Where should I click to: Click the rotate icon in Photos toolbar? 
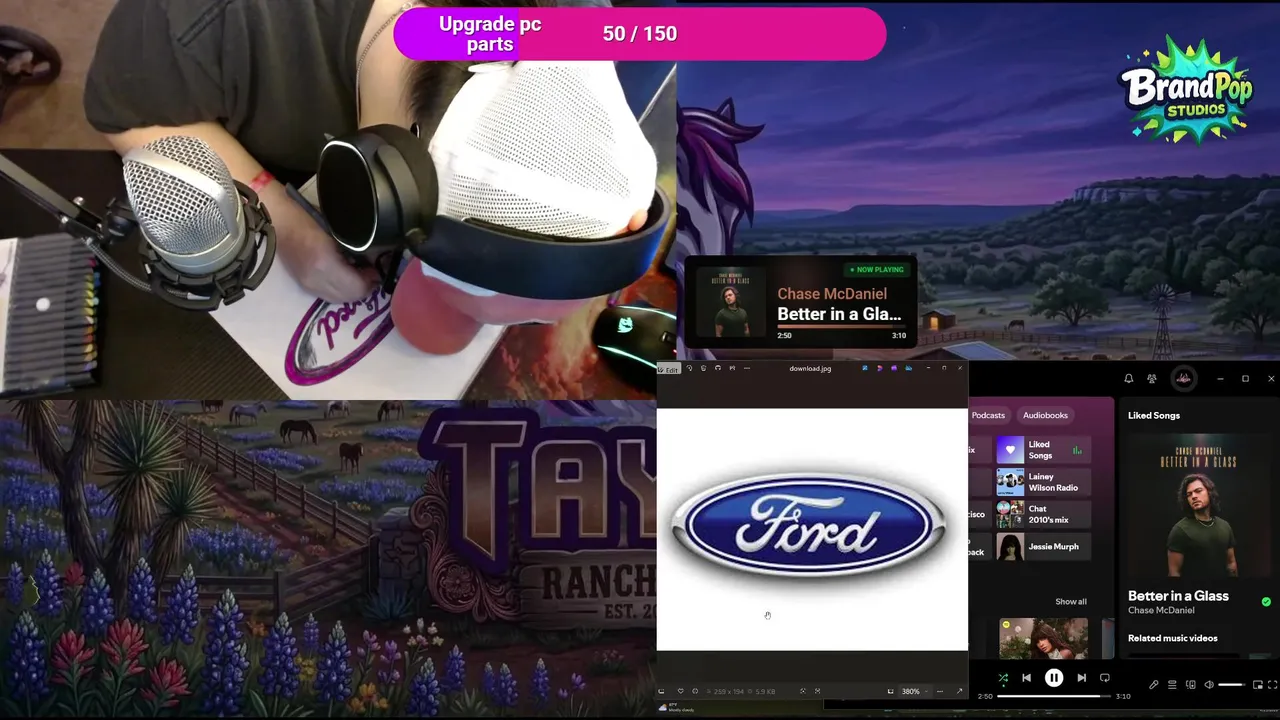(689, 368)
